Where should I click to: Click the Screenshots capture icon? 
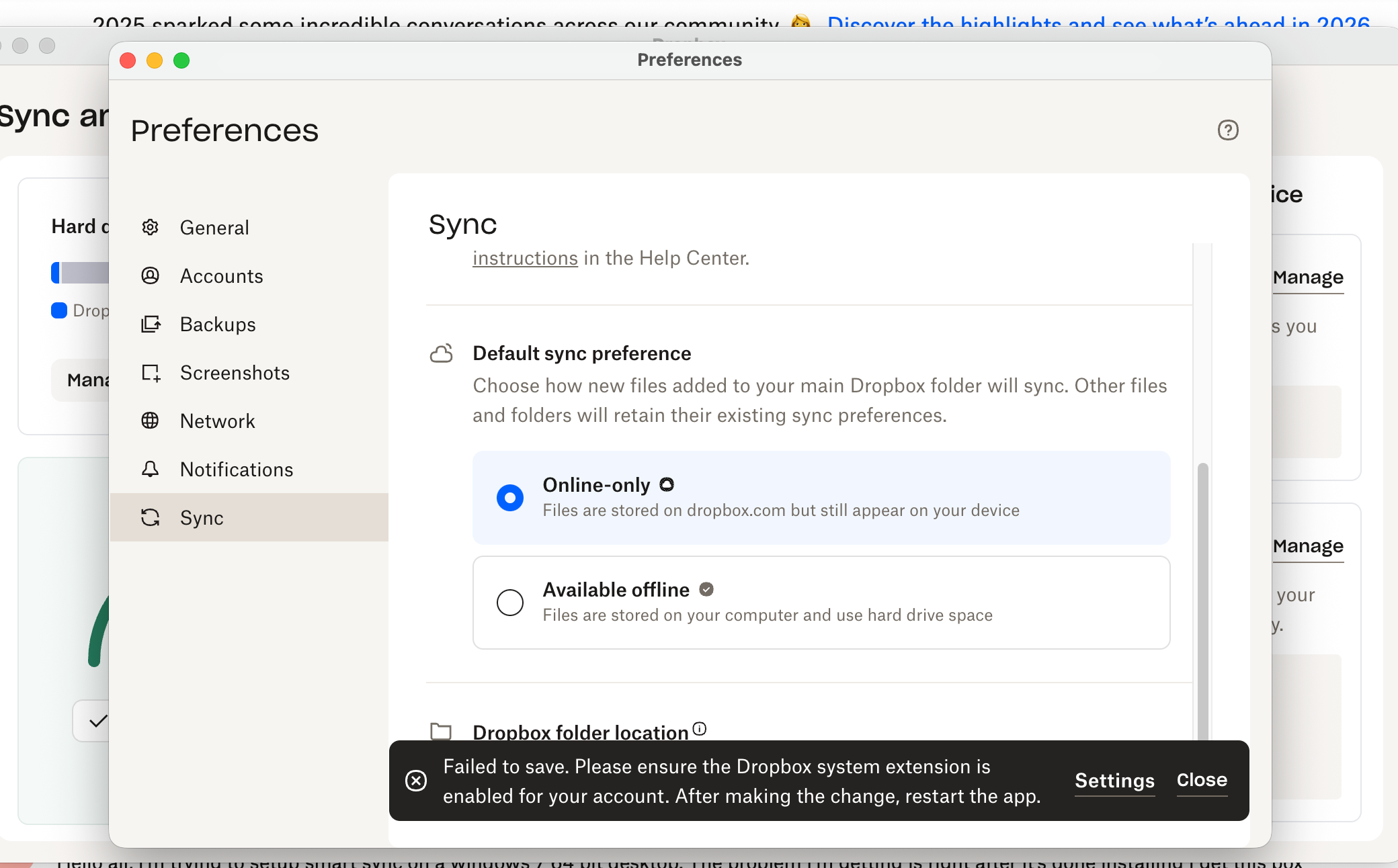pyautogui.click(x=151, y=373)
